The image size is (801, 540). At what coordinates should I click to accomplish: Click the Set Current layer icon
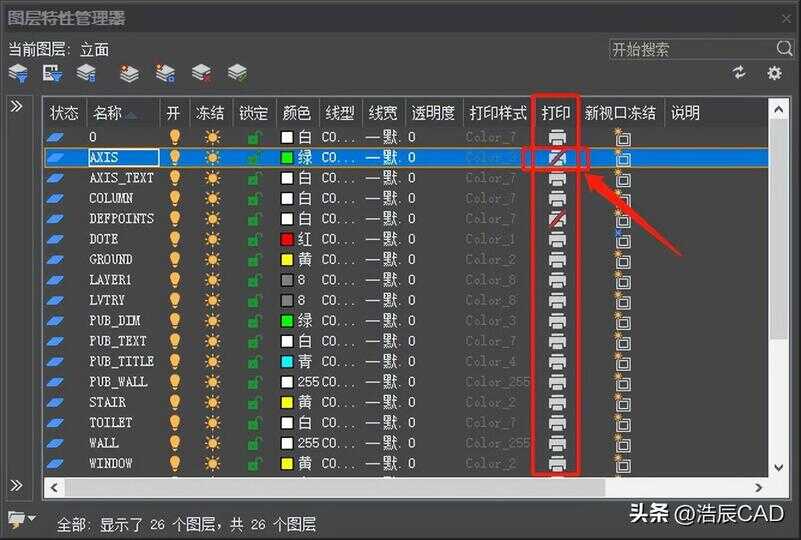click(x=237, y=73)
